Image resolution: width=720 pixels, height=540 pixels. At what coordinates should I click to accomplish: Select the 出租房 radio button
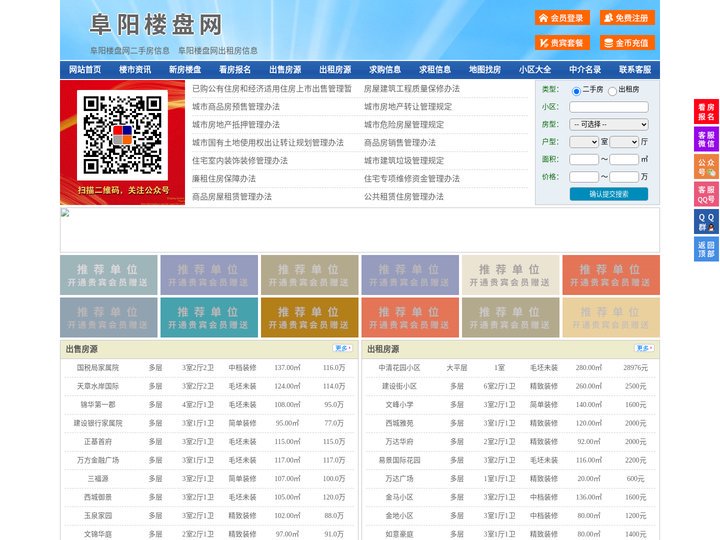click(612, 91)
